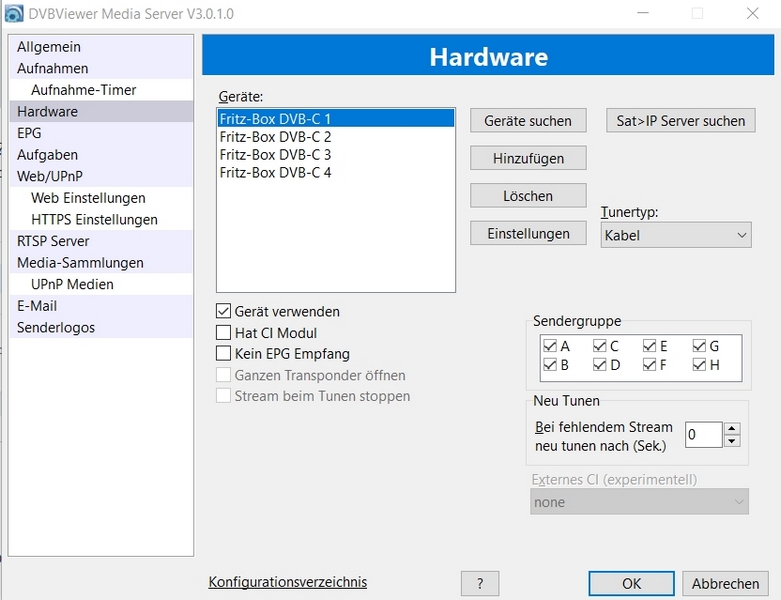This screenshot has height=600, width=781.
Task: Decrease the retune seconds spinner down arrow
Action: click(x=732, y=440)
